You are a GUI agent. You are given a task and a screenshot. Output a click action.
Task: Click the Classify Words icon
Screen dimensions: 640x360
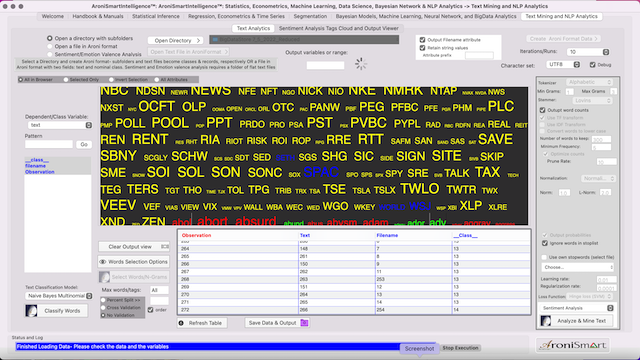coord(31,311)
